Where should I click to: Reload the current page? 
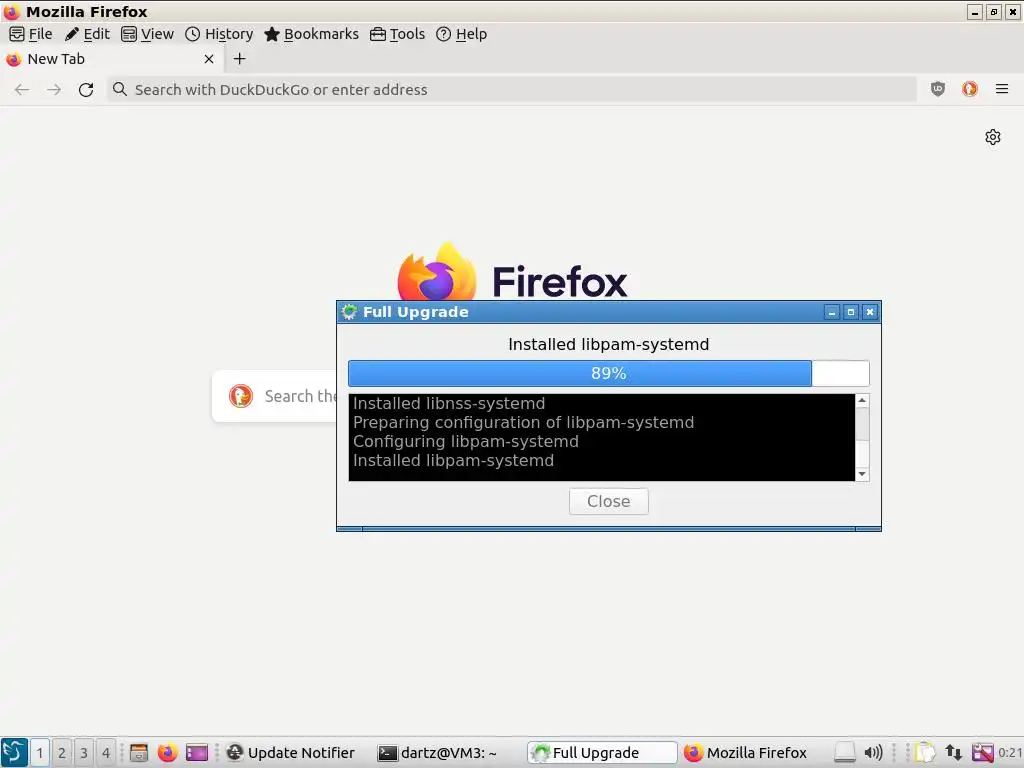coord(86,89)
